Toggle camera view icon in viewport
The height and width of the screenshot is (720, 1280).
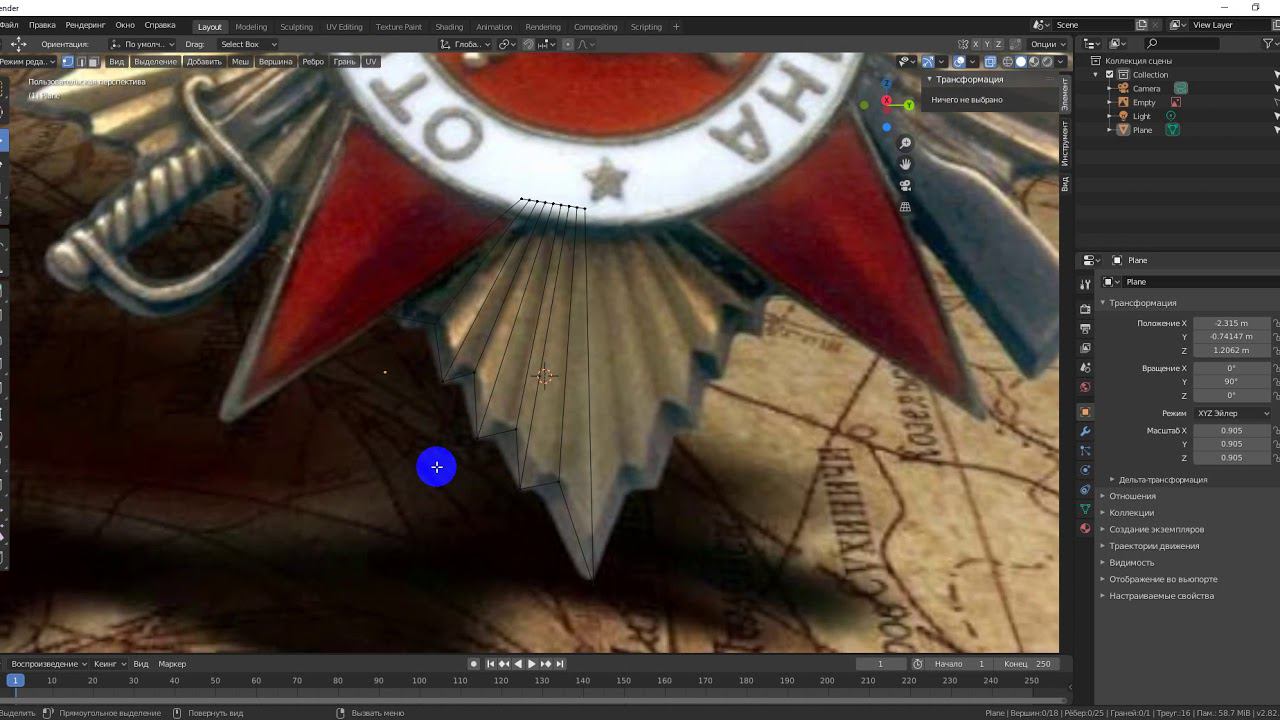905,185
